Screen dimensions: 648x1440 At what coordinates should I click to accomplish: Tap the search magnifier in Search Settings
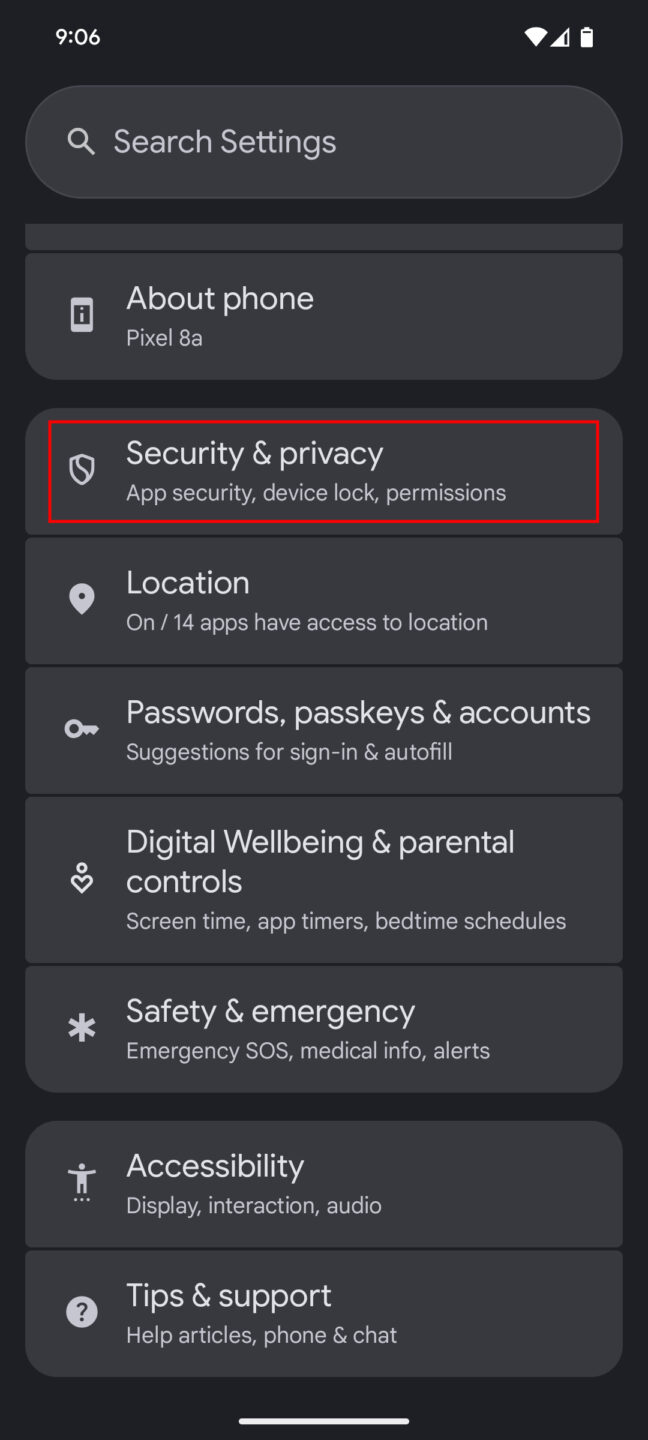(x=81, y=141)
